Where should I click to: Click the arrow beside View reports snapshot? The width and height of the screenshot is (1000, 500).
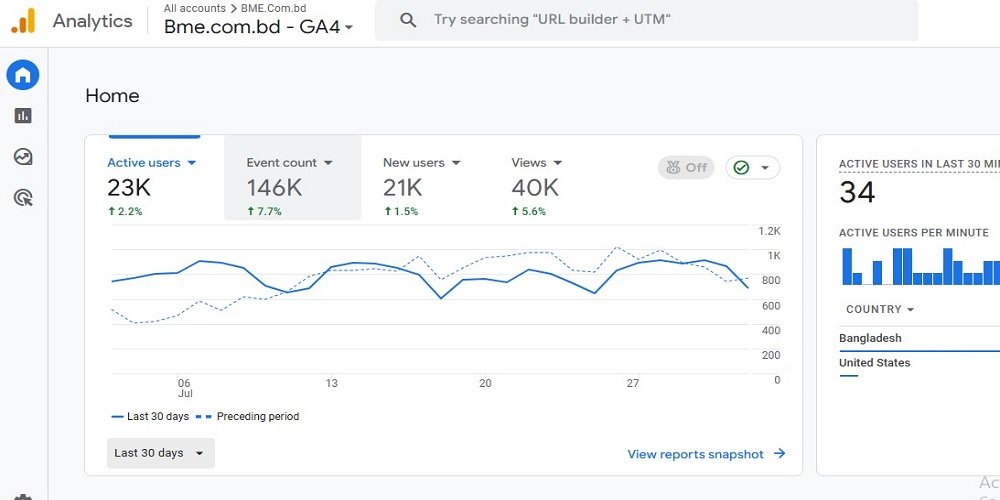(x=780, y=454)
